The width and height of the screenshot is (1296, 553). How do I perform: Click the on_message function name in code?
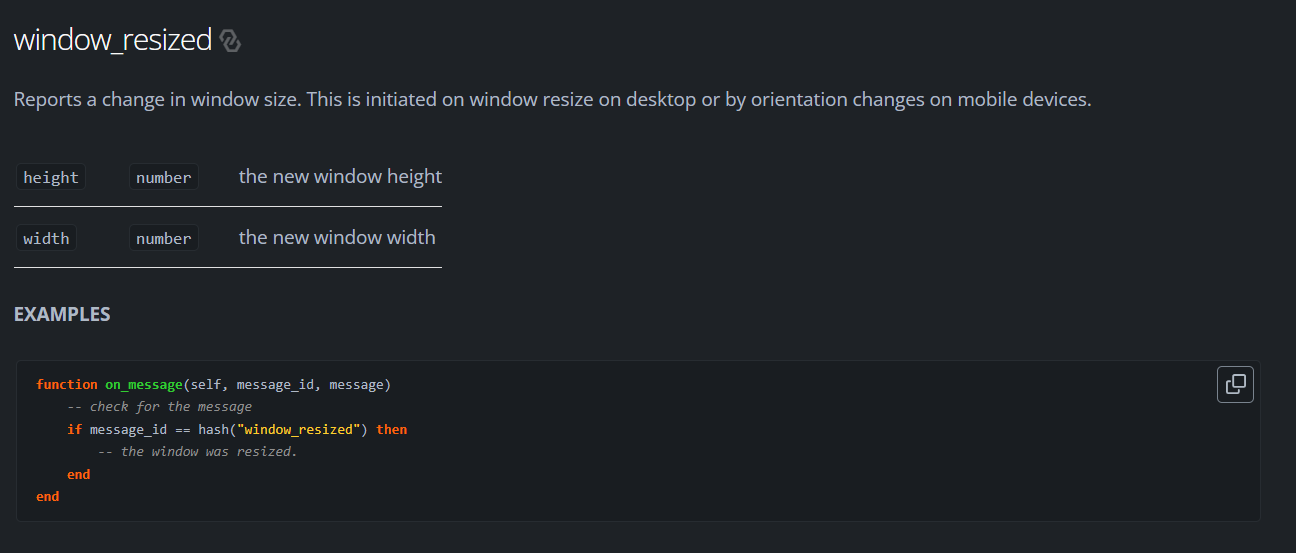point(144,384)
